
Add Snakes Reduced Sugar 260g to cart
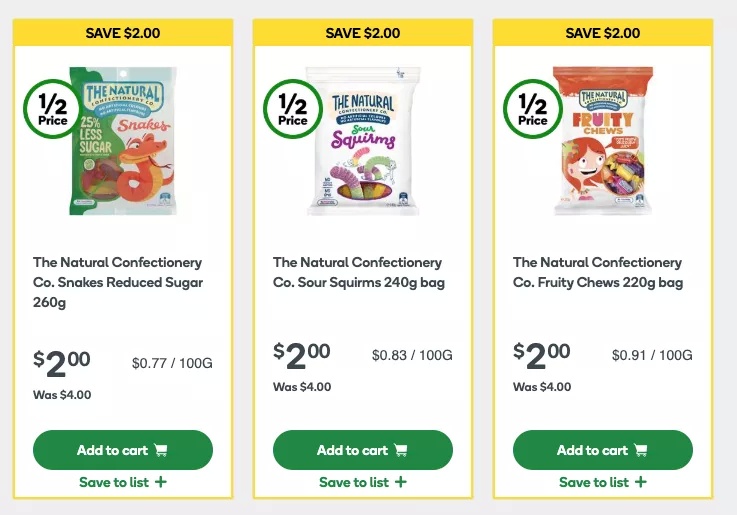pos(123,450)
